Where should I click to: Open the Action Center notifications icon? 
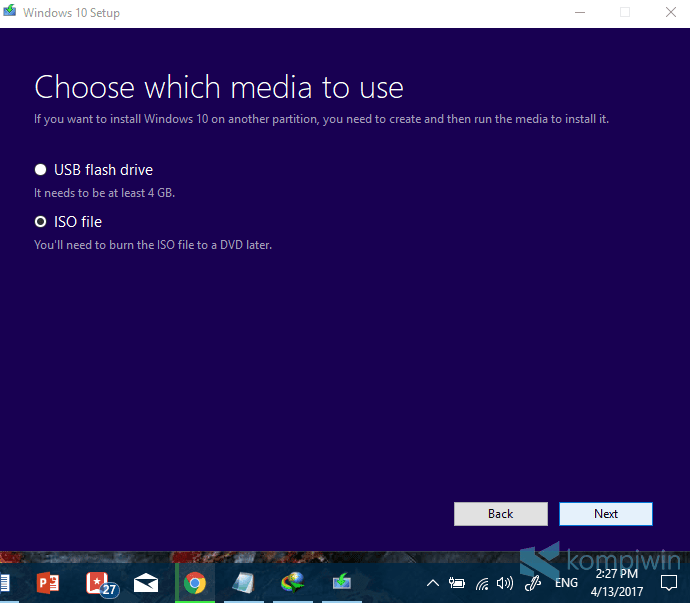(669, 583)
